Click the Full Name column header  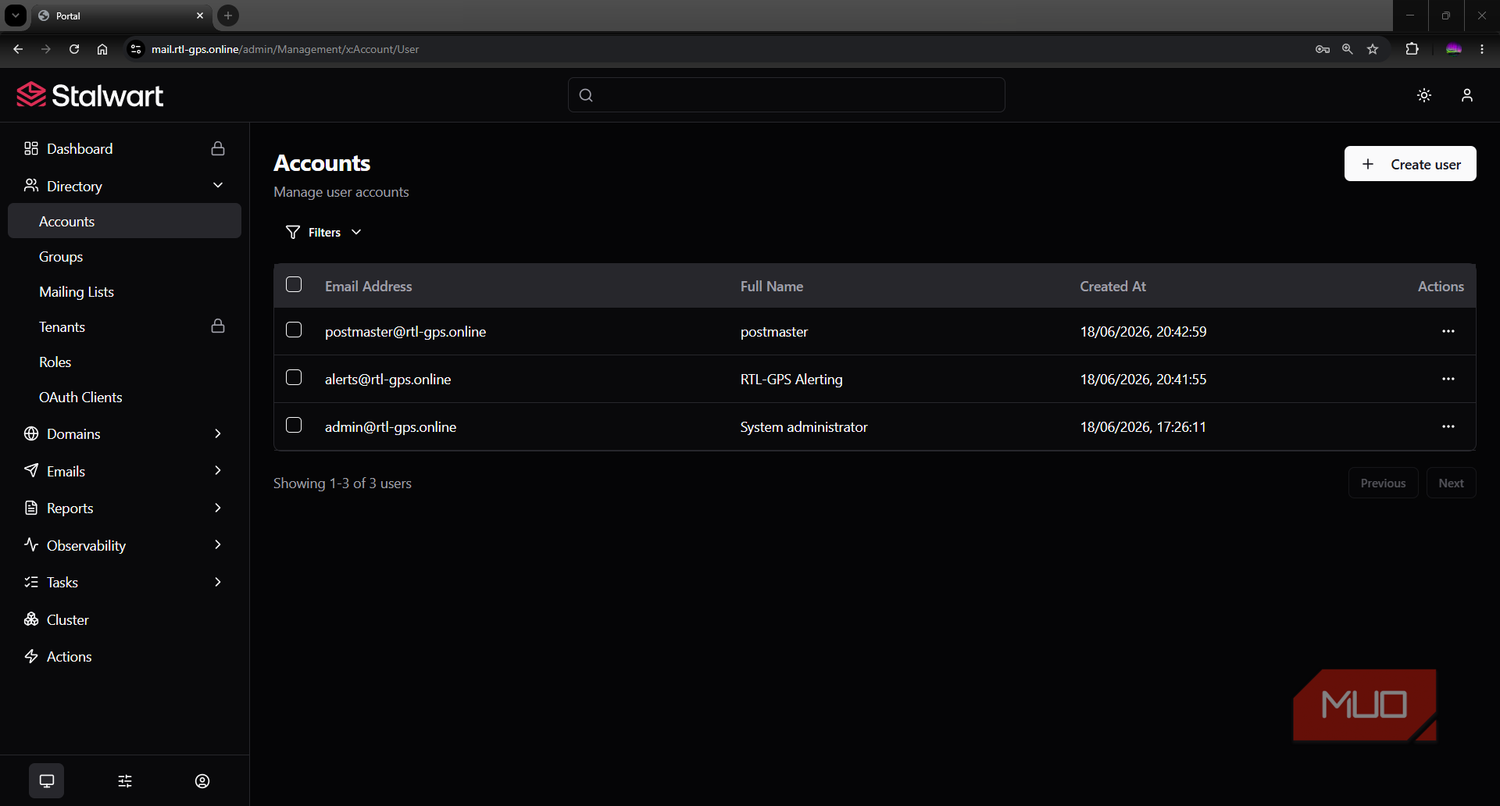[x=771, y=286]
